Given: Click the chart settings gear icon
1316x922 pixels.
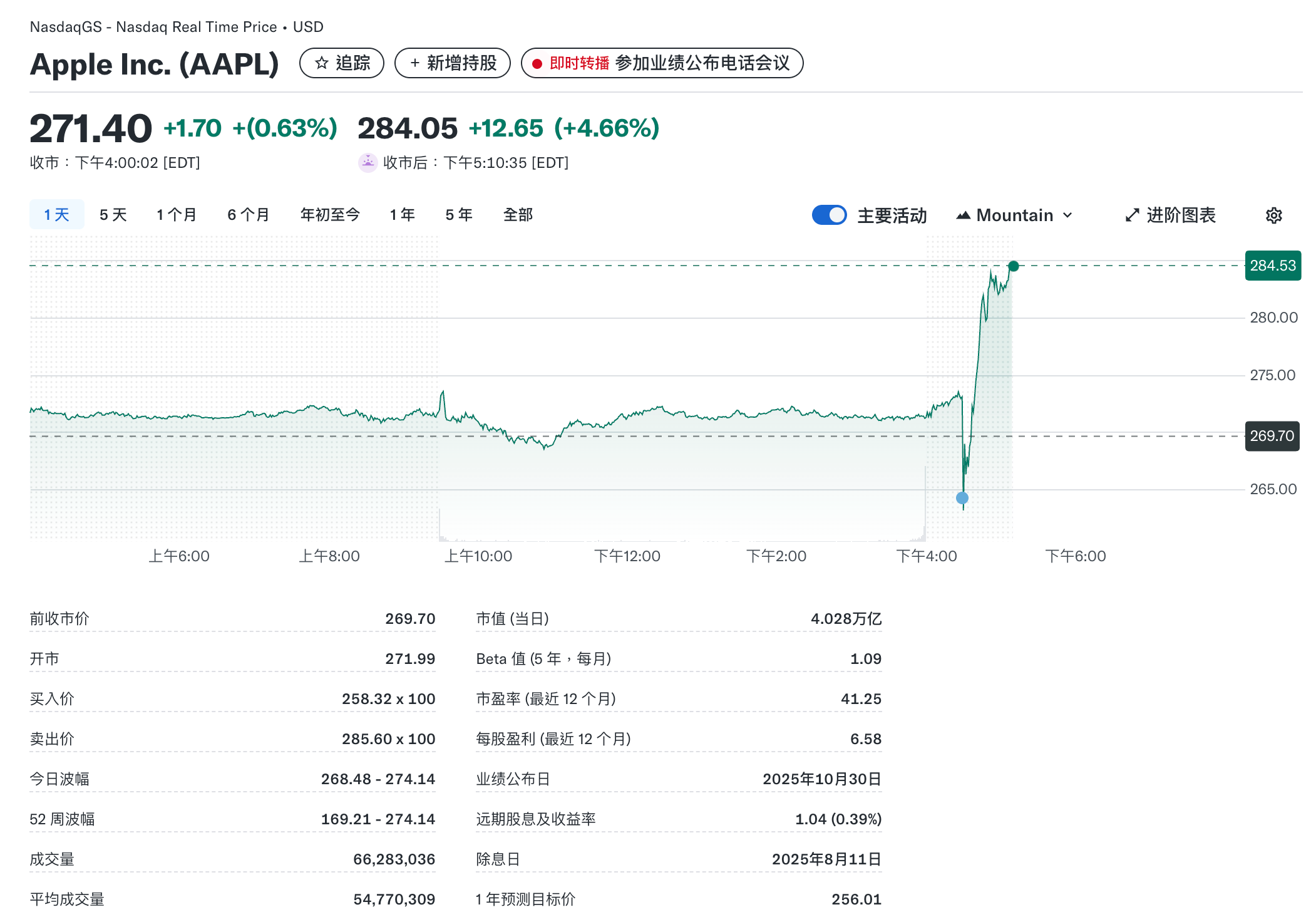Looking at the screenshot, I should coord(1273,215).
